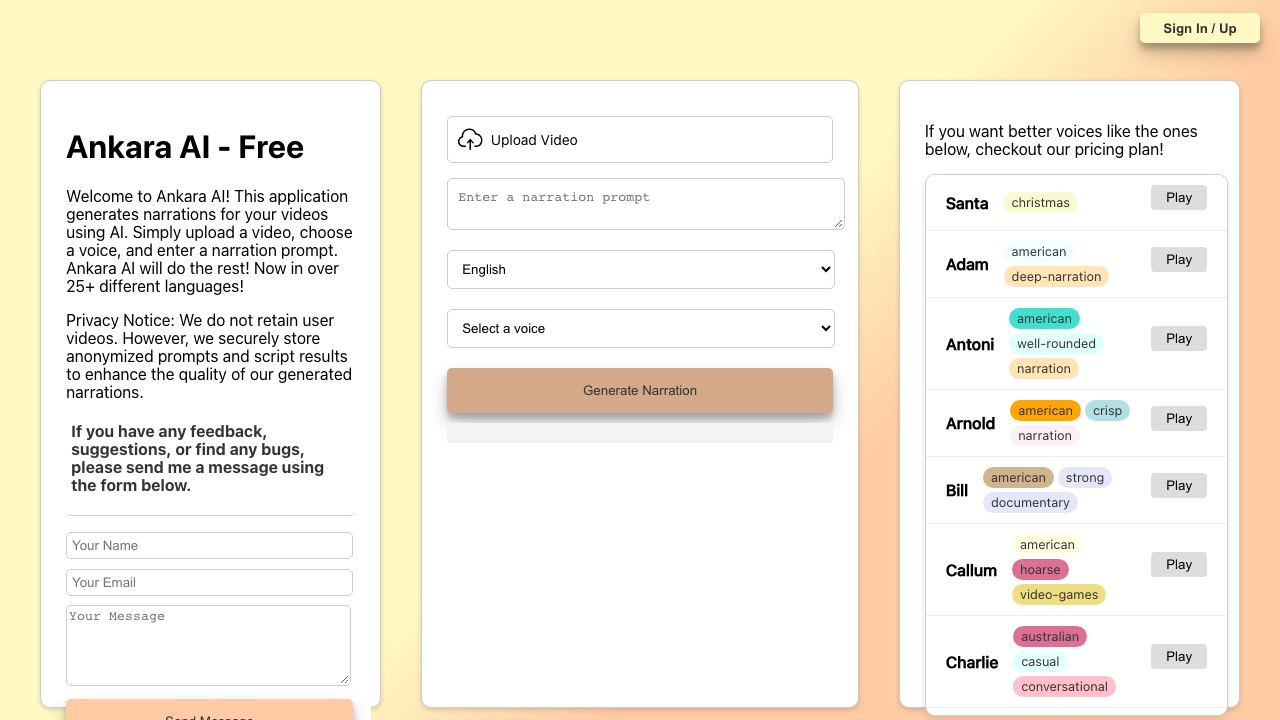Click the well-rounded tag on Antoni

tap(1056, 343)
